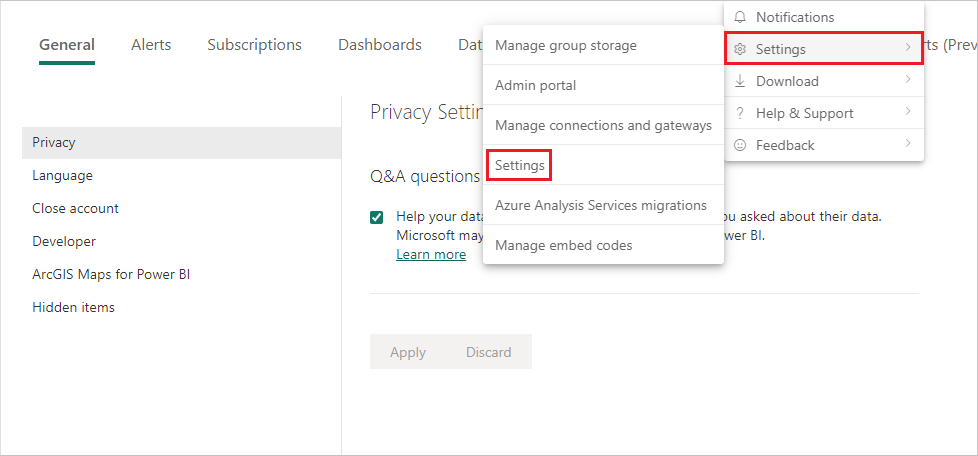Click the Feedback smiley icon
The height and width of the screenshot is (456, 978).
(740, 145)
